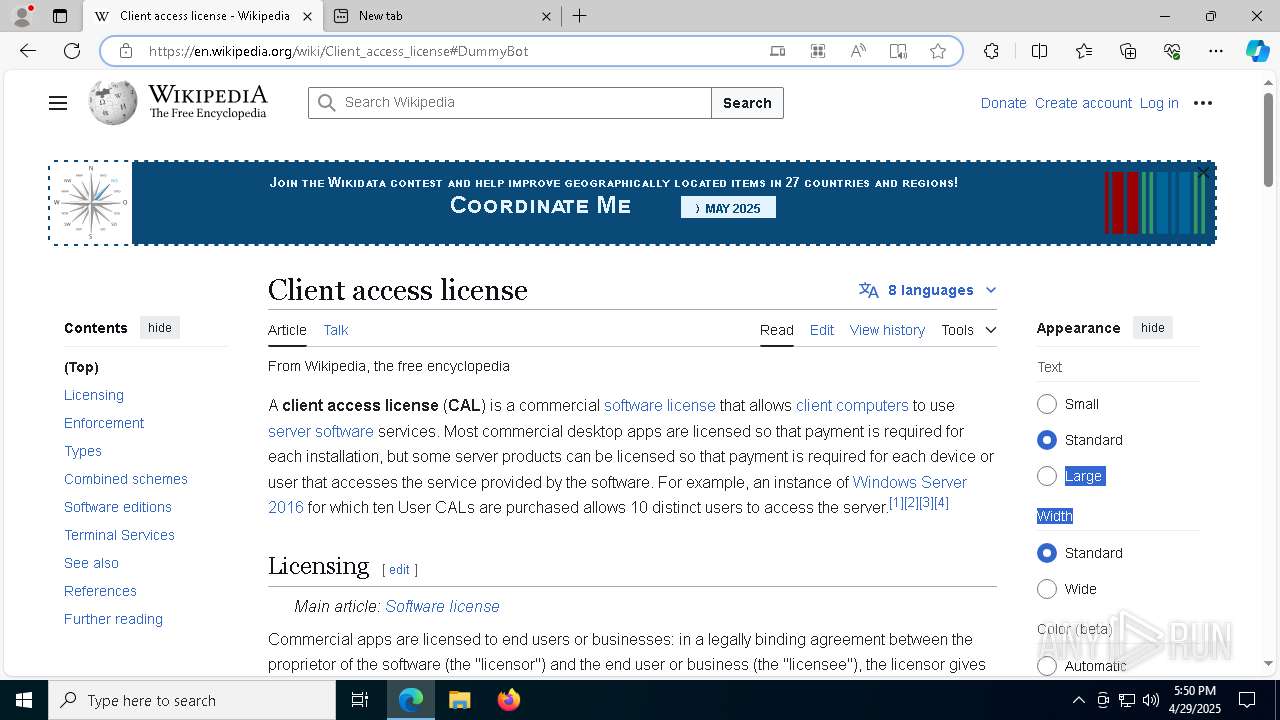Screen dimensions: 1280x720
Task: Reload the page with the refresh icon
Action: (x=72, y=51)
